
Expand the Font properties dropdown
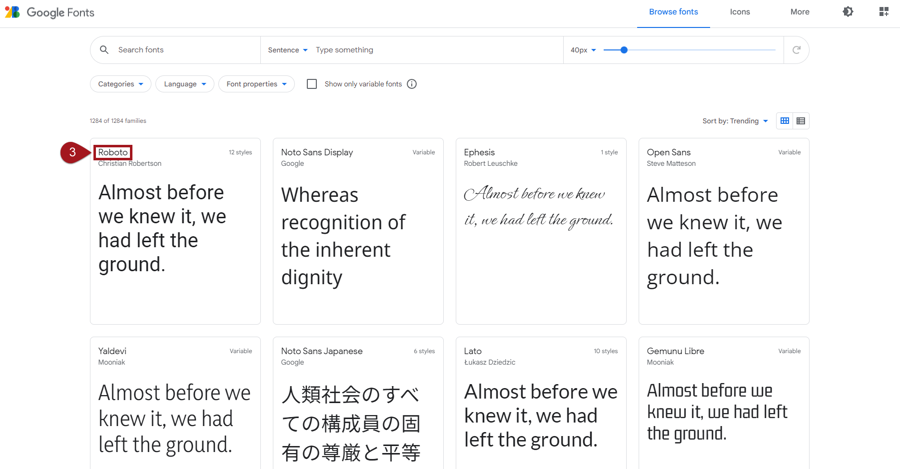[x=256, y=84]
